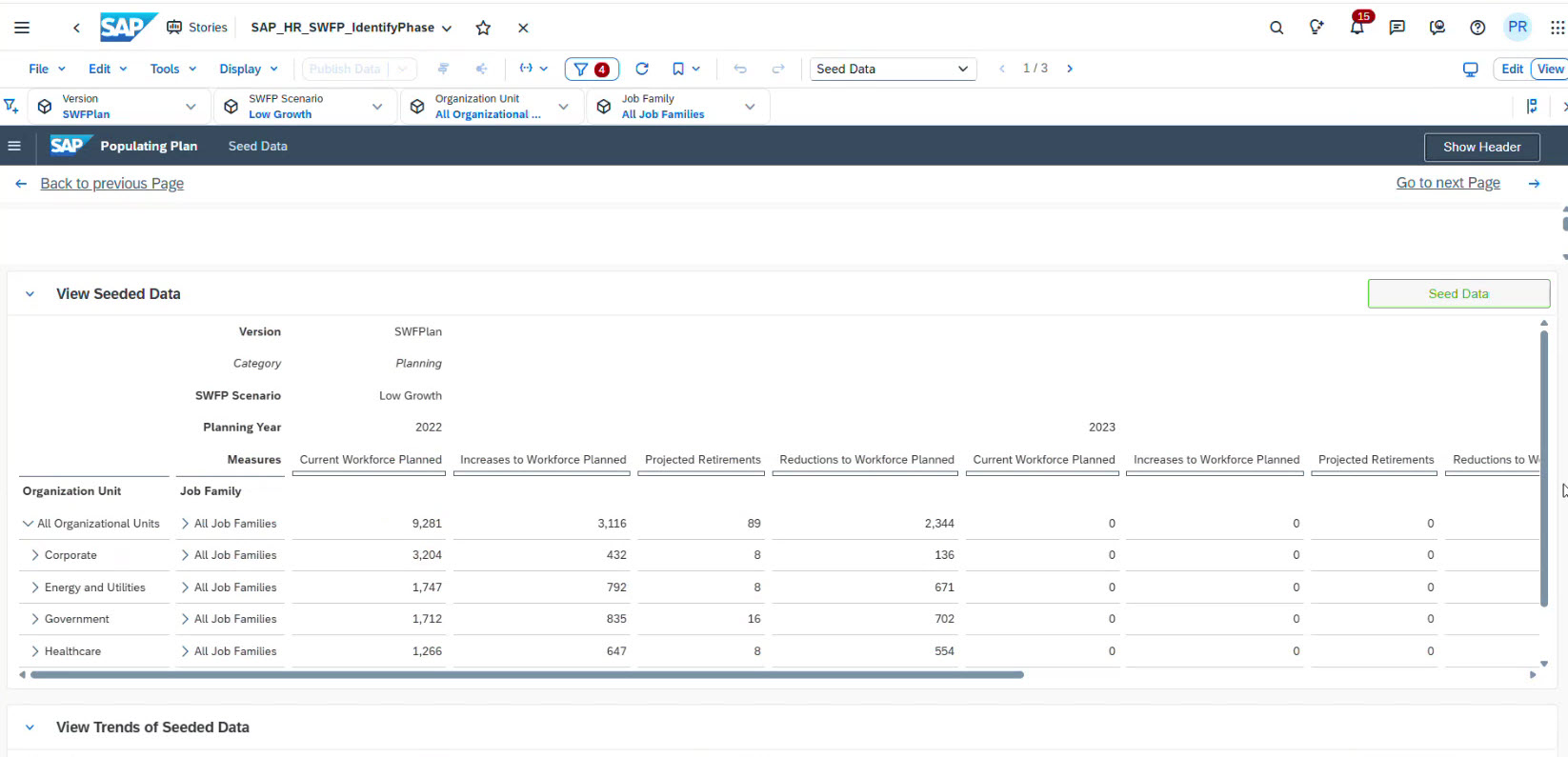
Task: Open the main hamburger navigation menu
Action: click(x=22, y=28)
